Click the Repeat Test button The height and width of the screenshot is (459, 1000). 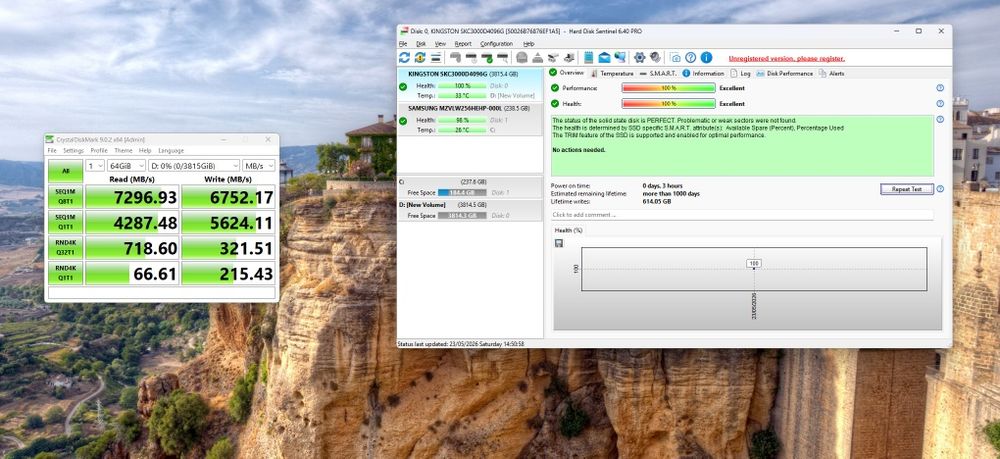click(907, 189)
